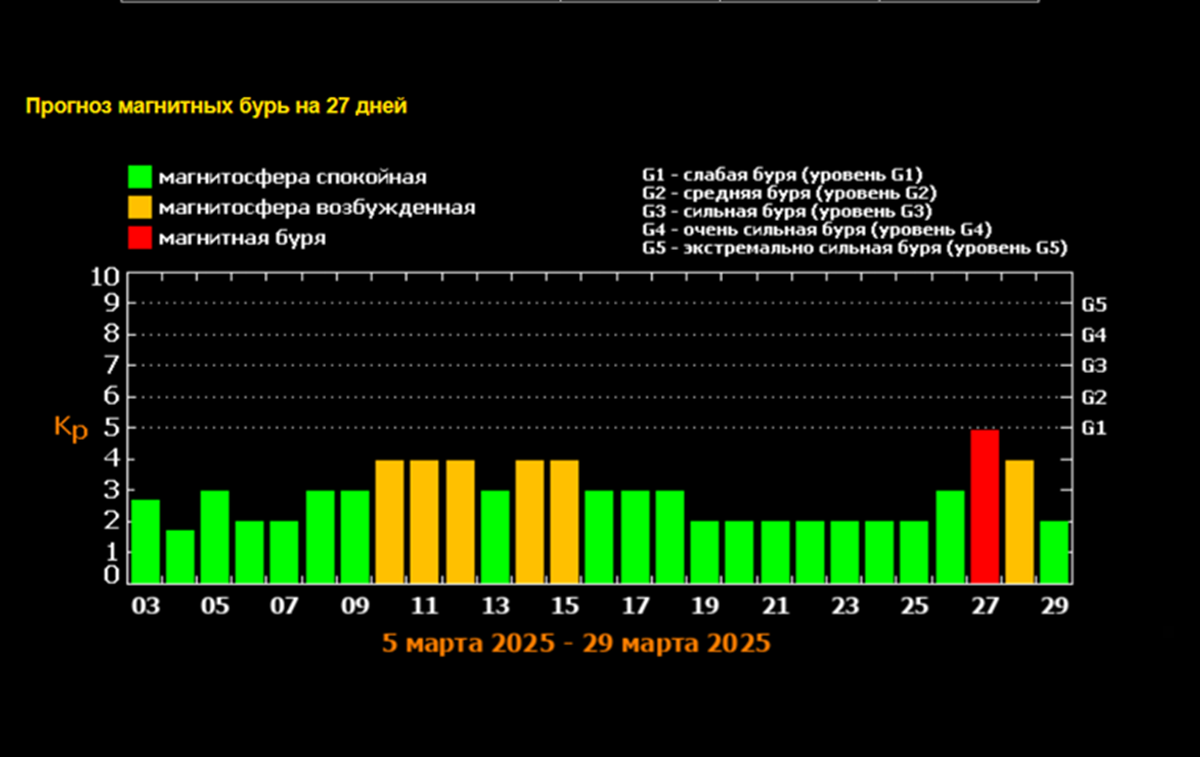The width and height of the screenshot is (1200, 757).
Task: Click the G5 label on the right axis
Action: 1093,304
